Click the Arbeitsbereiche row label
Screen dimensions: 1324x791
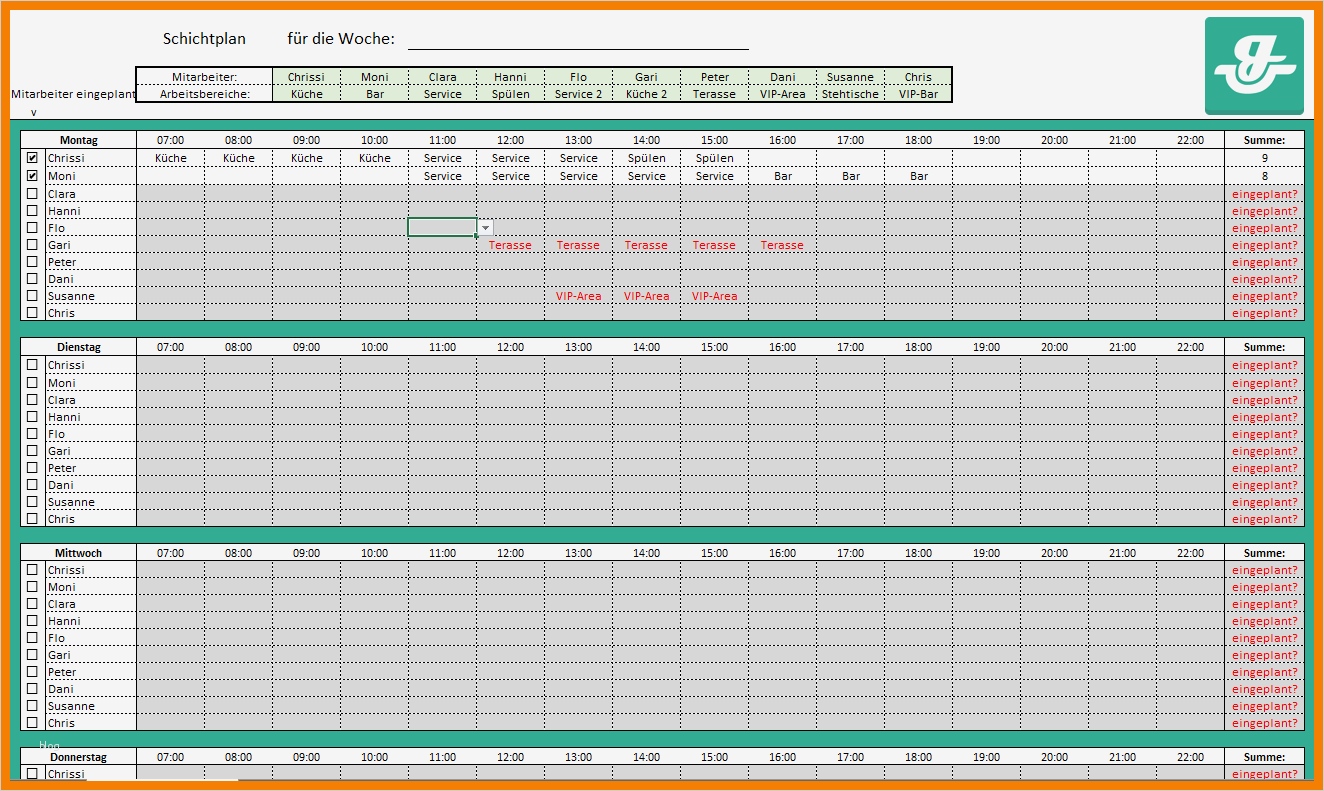tap(203, 94)
